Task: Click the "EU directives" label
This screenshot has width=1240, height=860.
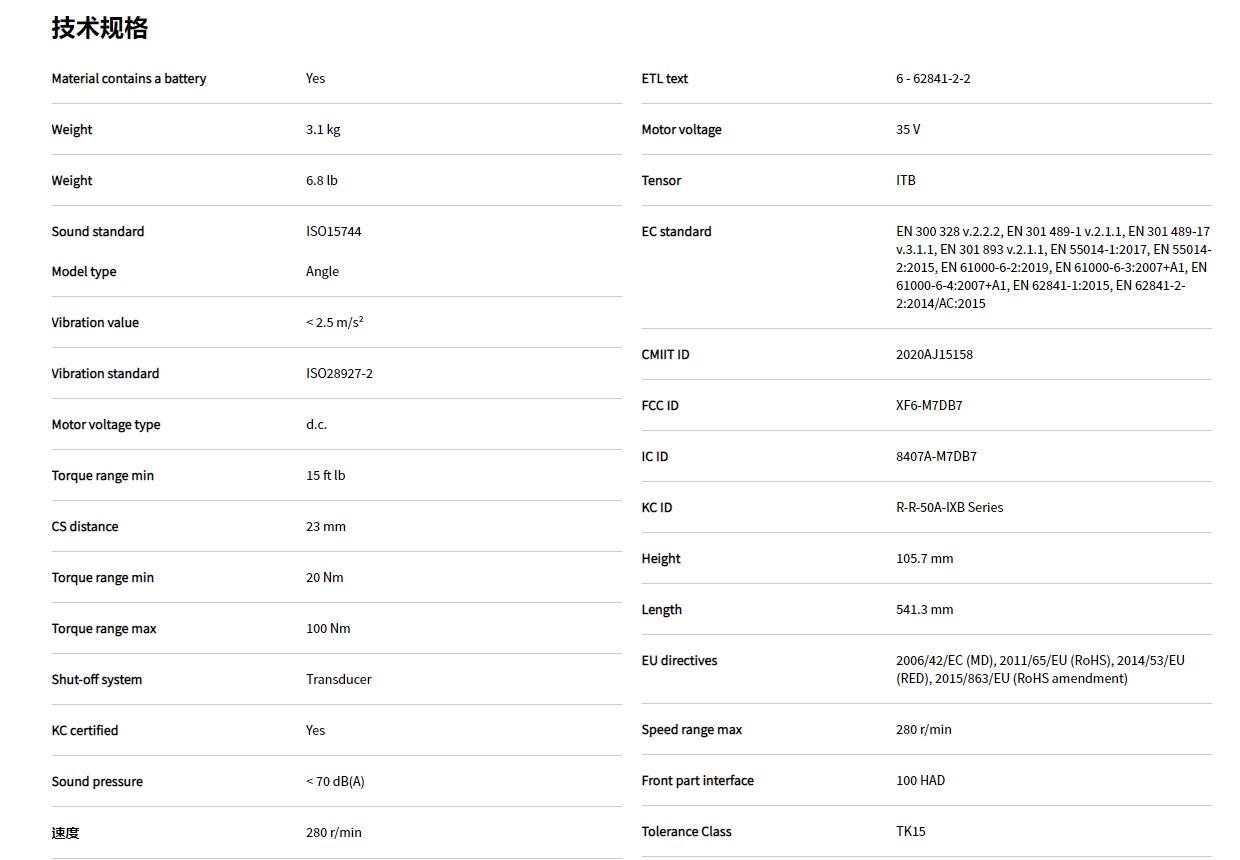Action: coord(680,661)
